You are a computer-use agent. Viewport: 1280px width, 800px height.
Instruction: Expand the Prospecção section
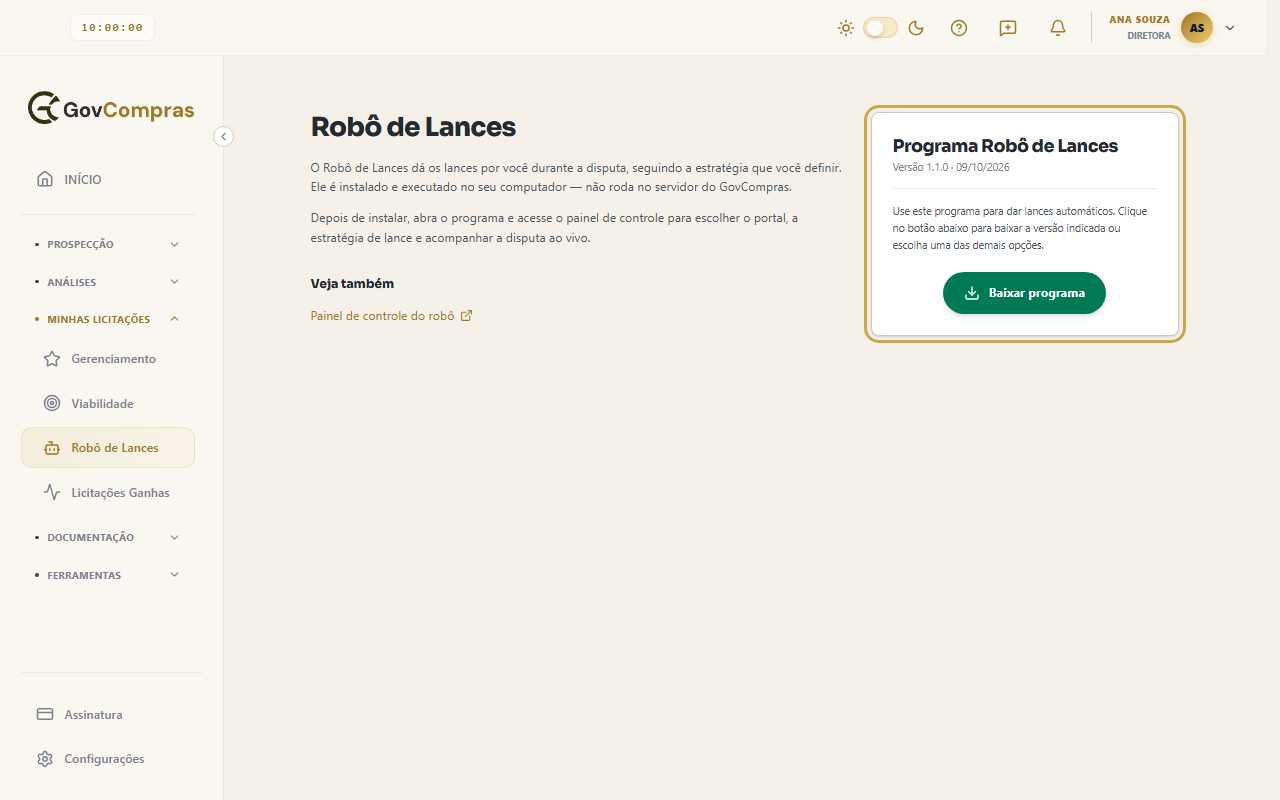point(108,244)
